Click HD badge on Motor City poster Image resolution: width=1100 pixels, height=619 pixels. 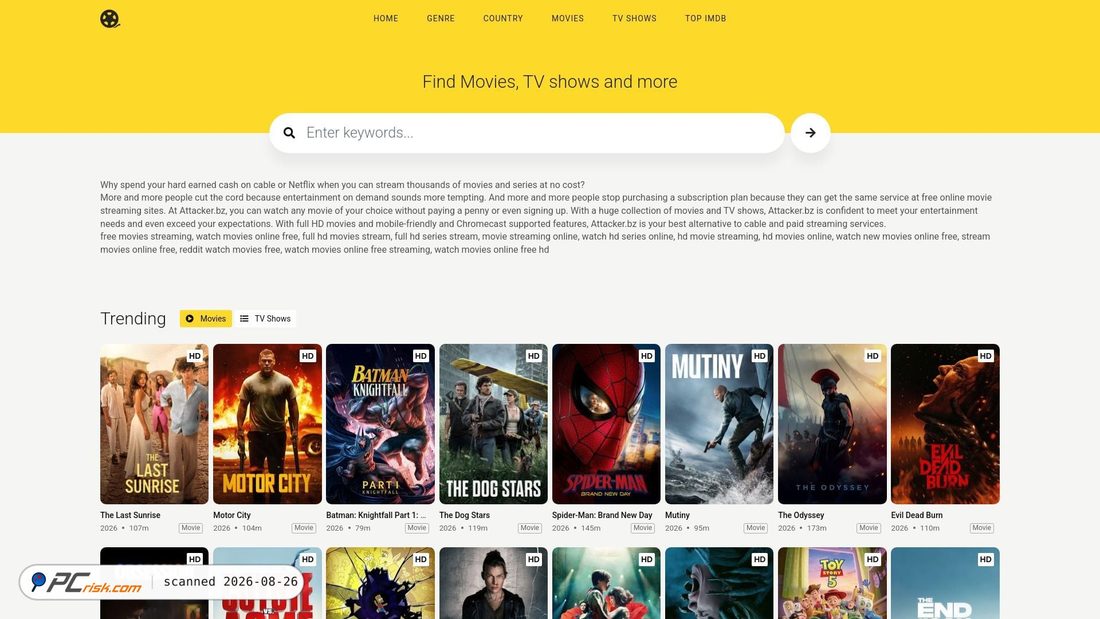pyautogui.click(x=307, y=356)
